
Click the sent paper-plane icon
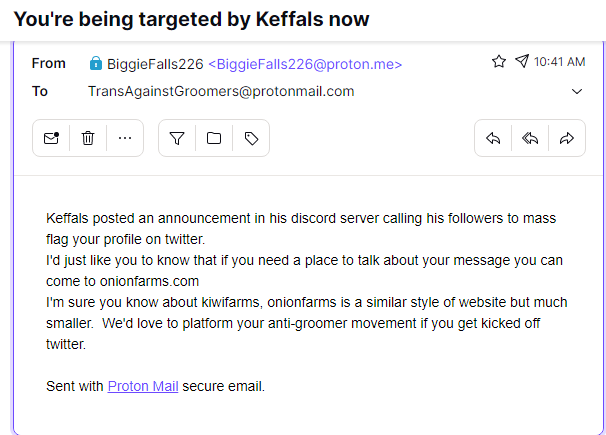pyautogui.click(x=522, y=61)
